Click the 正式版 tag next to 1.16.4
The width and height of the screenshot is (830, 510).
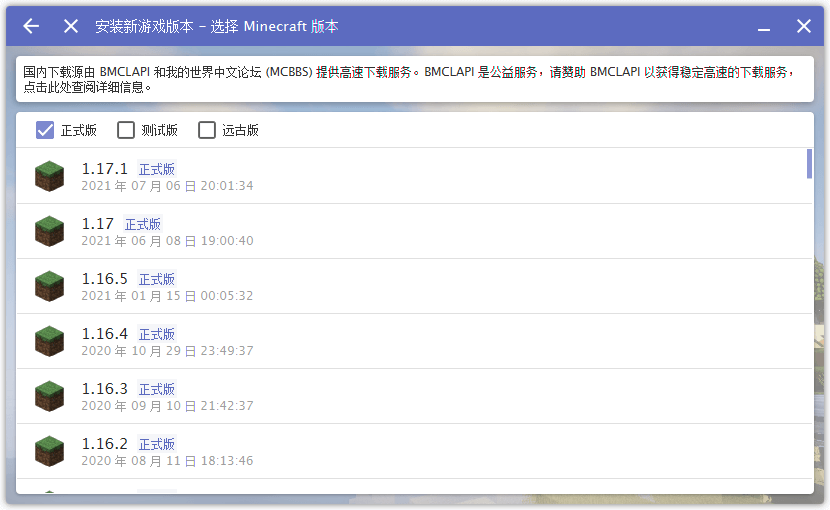157,334
